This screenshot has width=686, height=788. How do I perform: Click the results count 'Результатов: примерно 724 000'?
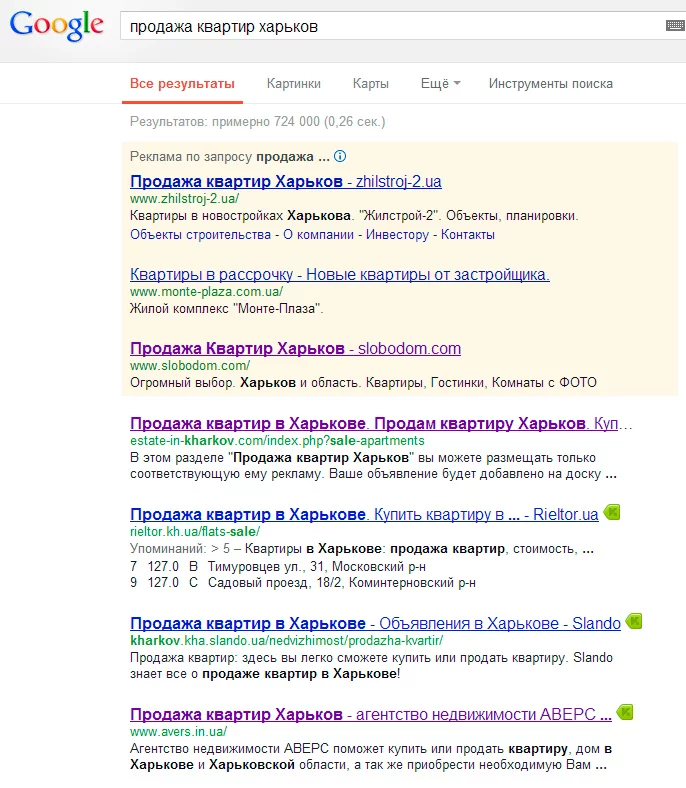click(257, 122)
